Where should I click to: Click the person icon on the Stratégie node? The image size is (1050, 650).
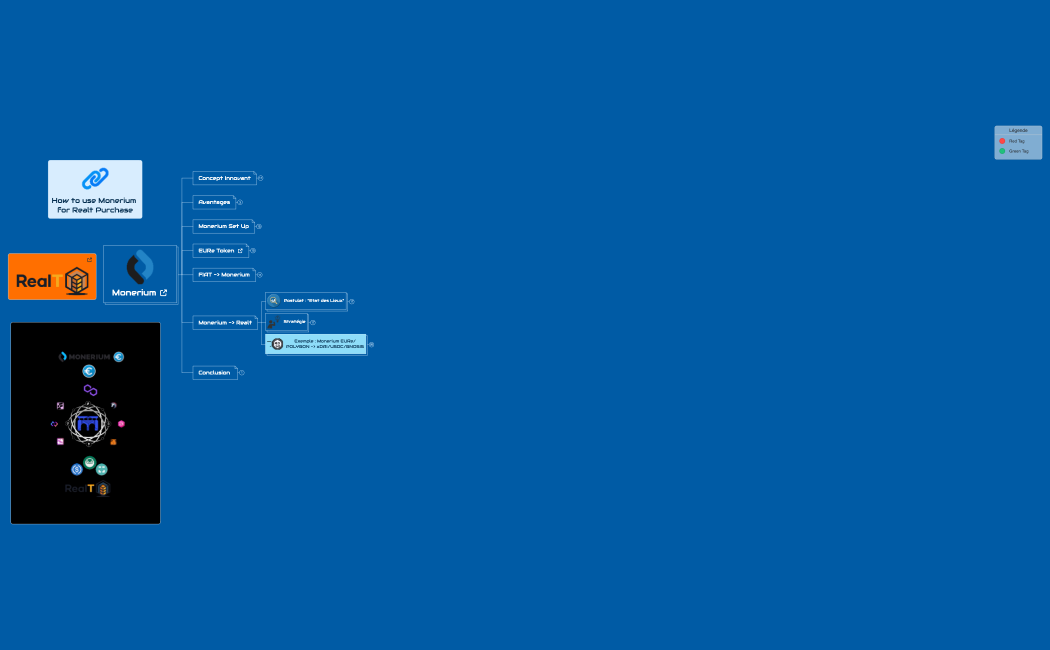tap(273, 322)
